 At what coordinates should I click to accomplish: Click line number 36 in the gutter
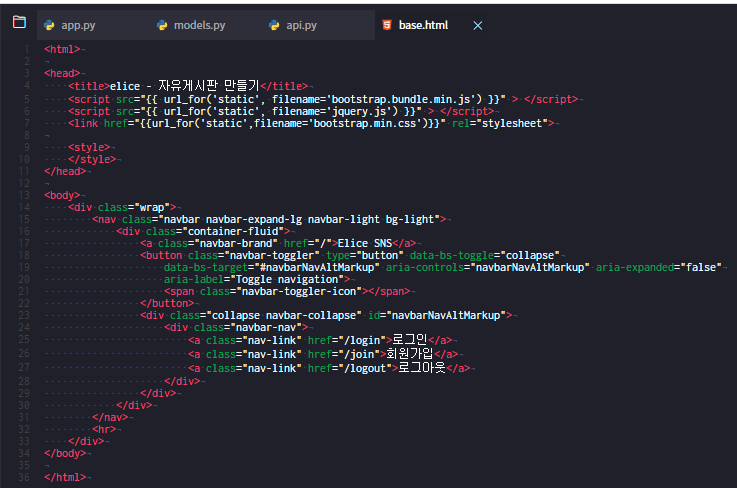pyautogui.click(x=24, y=477)
